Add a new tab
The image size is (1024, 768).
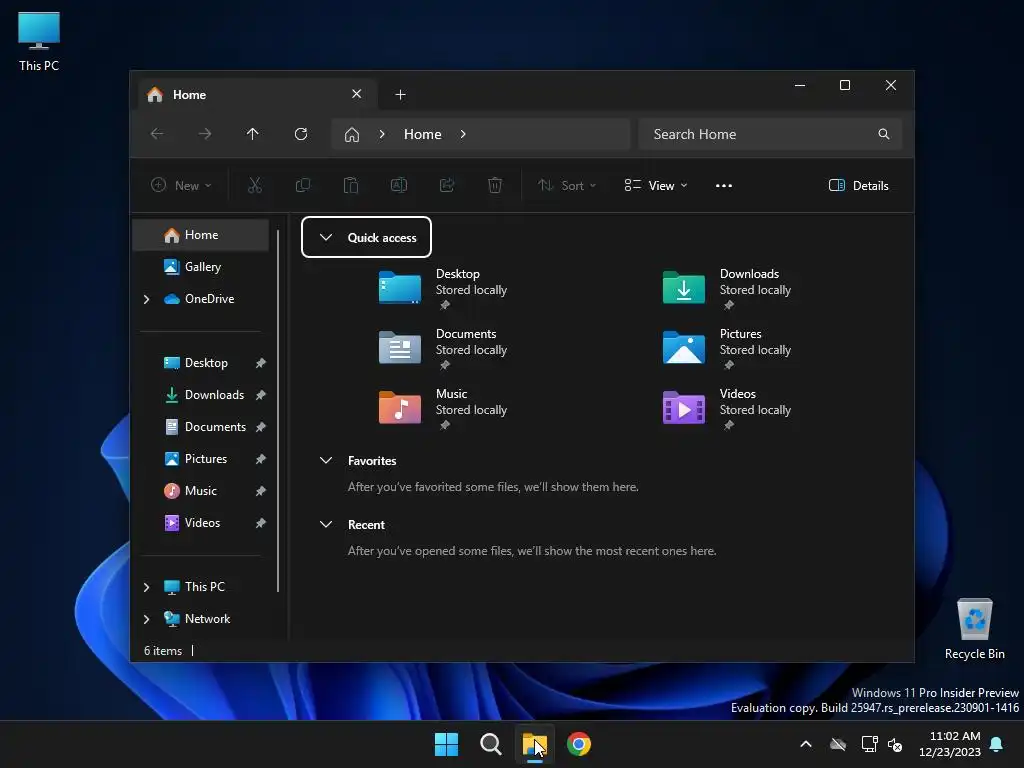(400, 95)
